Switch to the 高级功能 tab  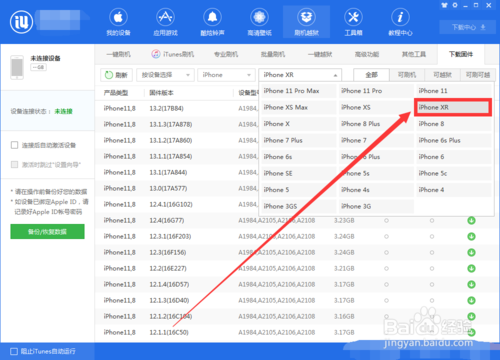(367, 54)
